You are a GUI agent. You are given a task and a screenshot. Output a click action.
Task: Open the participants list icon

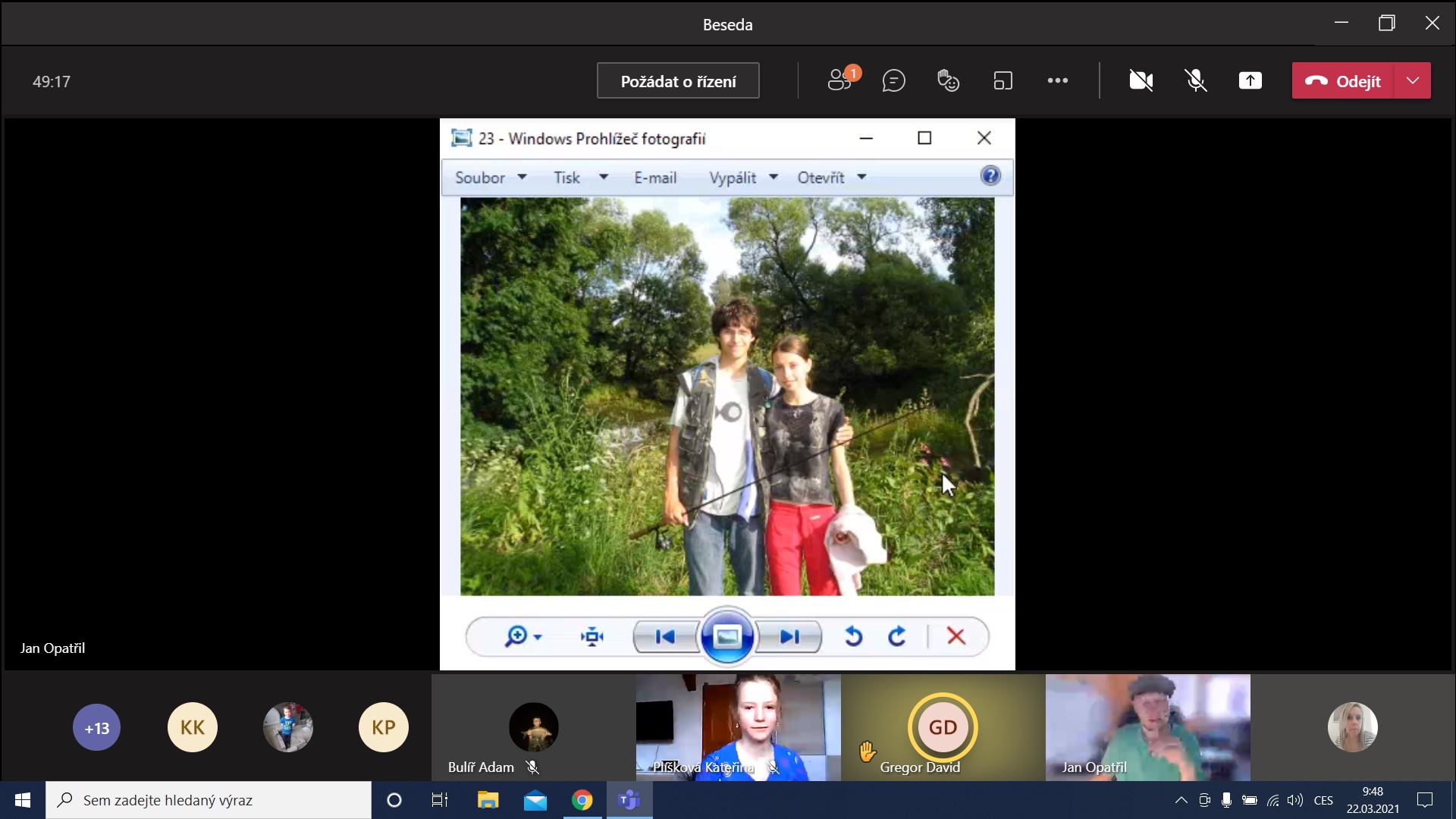(839, 80)
